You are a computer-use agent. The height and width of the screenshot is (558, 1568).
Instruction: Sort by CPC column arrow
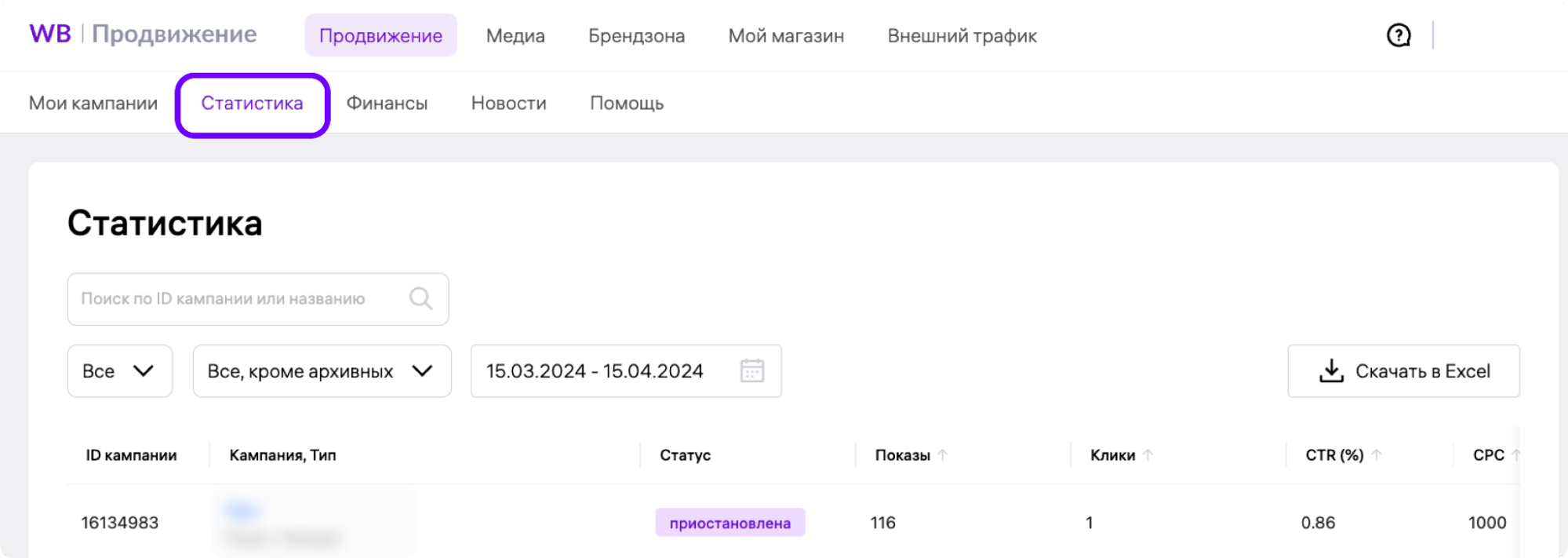tap(1515, 455)
